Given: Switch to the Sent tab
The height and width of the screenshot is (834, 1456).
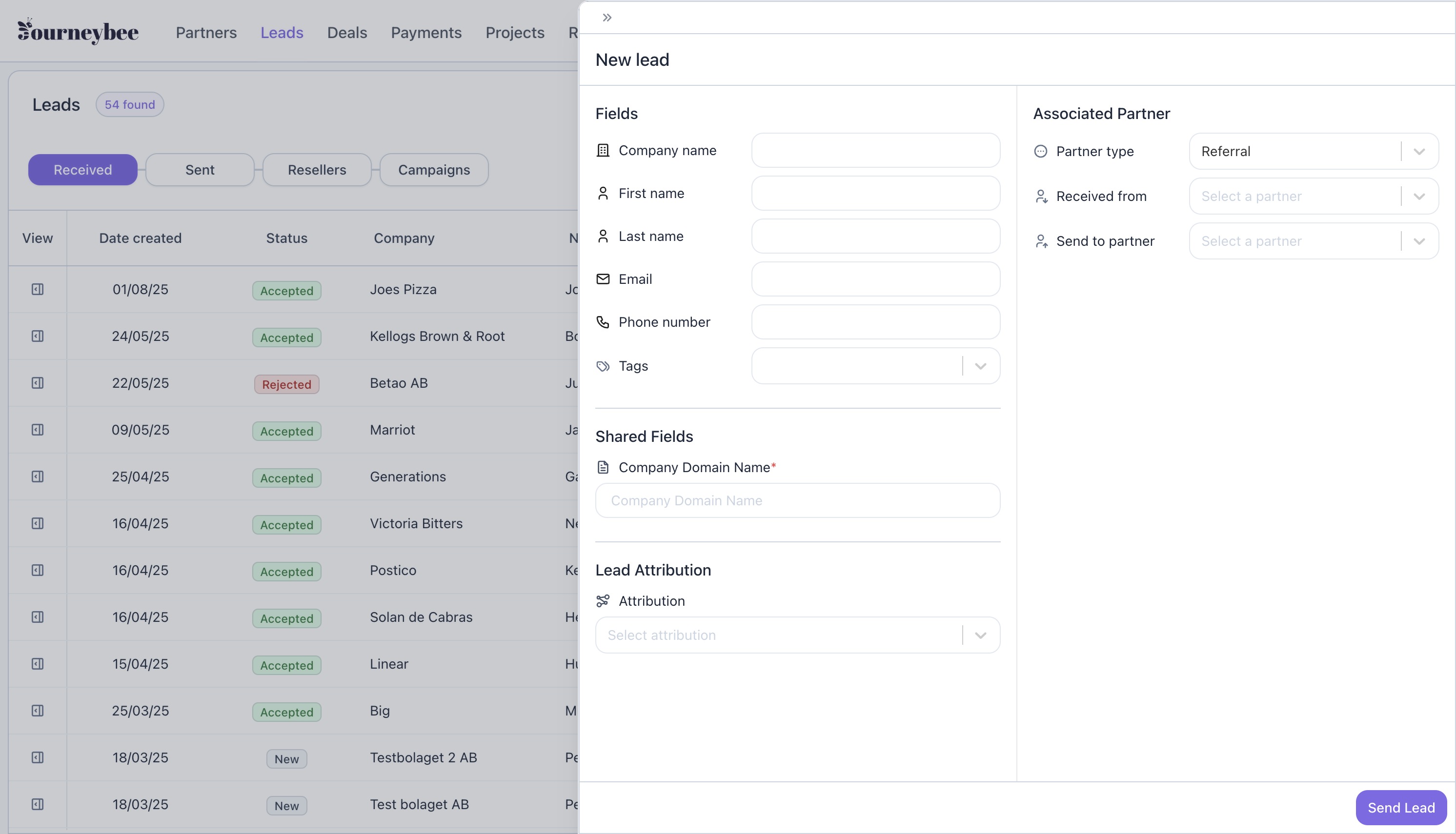Looking at the screenshot, I should (200, 170).
